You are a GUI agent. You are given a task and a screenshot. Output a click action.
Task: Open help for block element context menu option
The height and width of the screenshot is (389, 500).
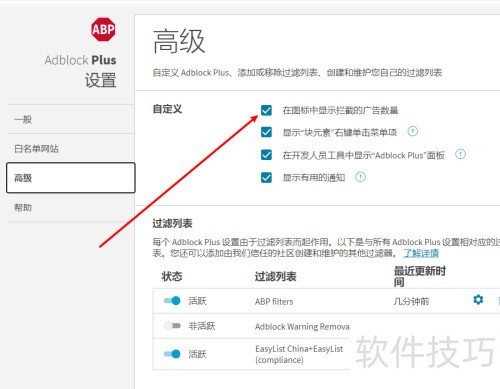[x=413, y=131]
